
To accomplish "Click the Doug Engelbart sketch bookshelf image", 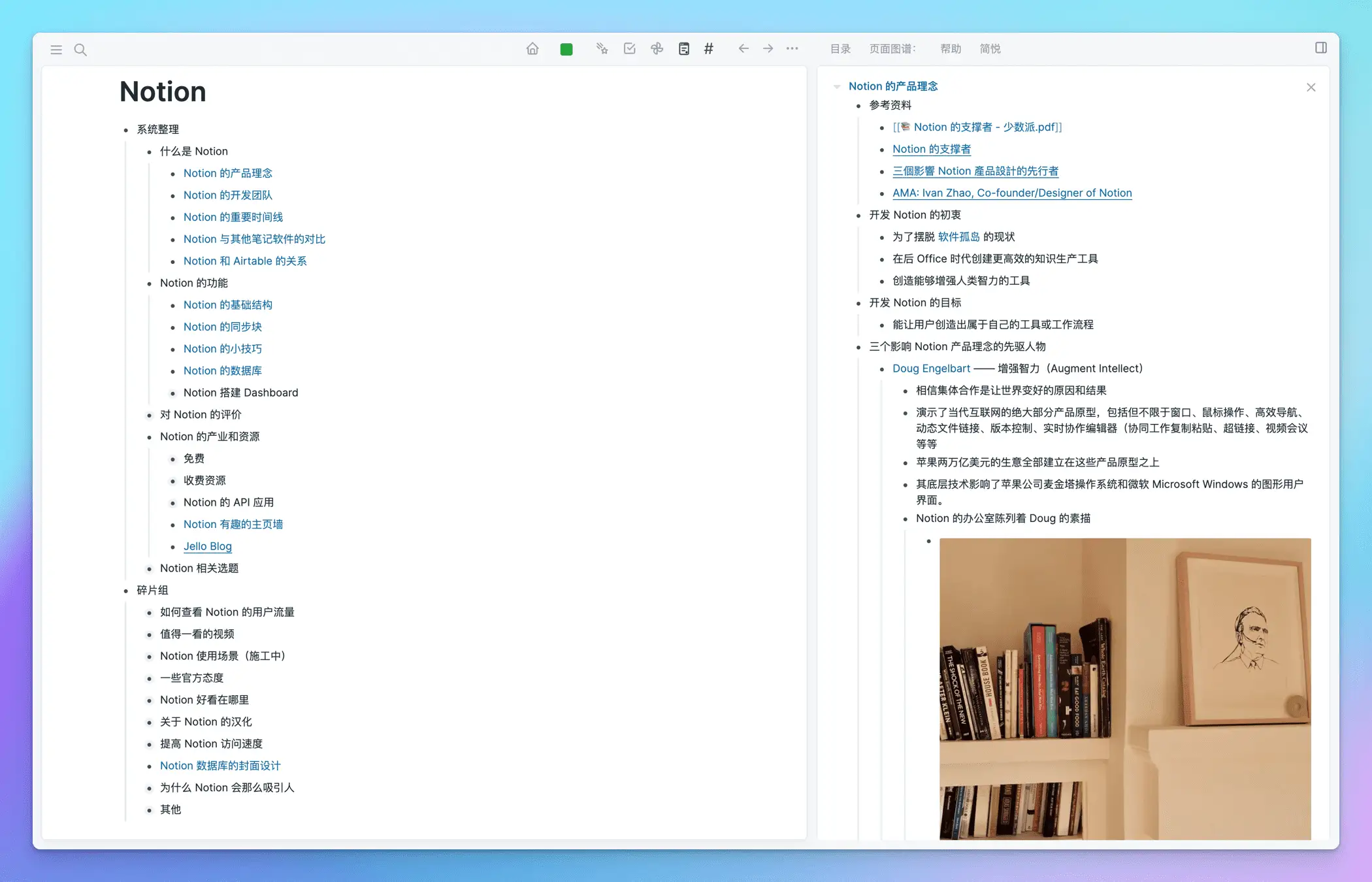I will [1125, 689].
